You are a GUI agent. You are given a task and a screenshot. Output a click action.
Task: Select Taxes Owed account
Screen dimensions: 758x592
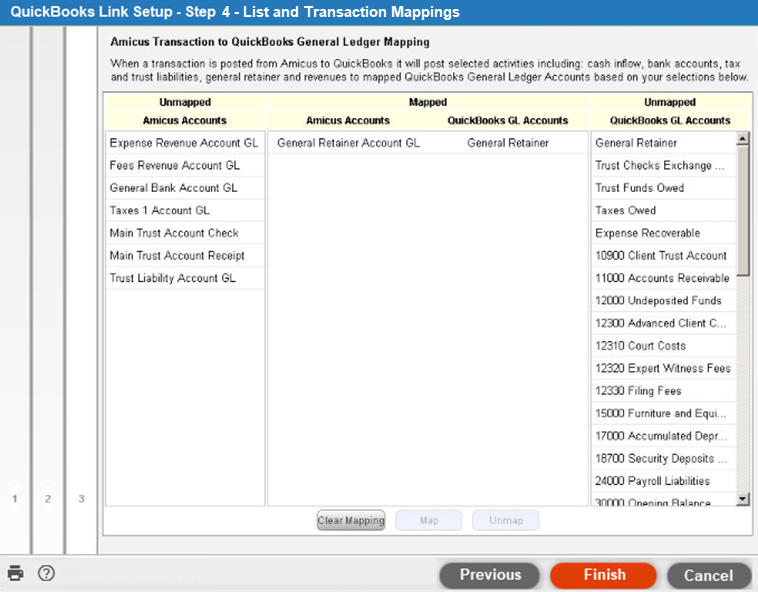pyautogui.click(x=663, y=210)
